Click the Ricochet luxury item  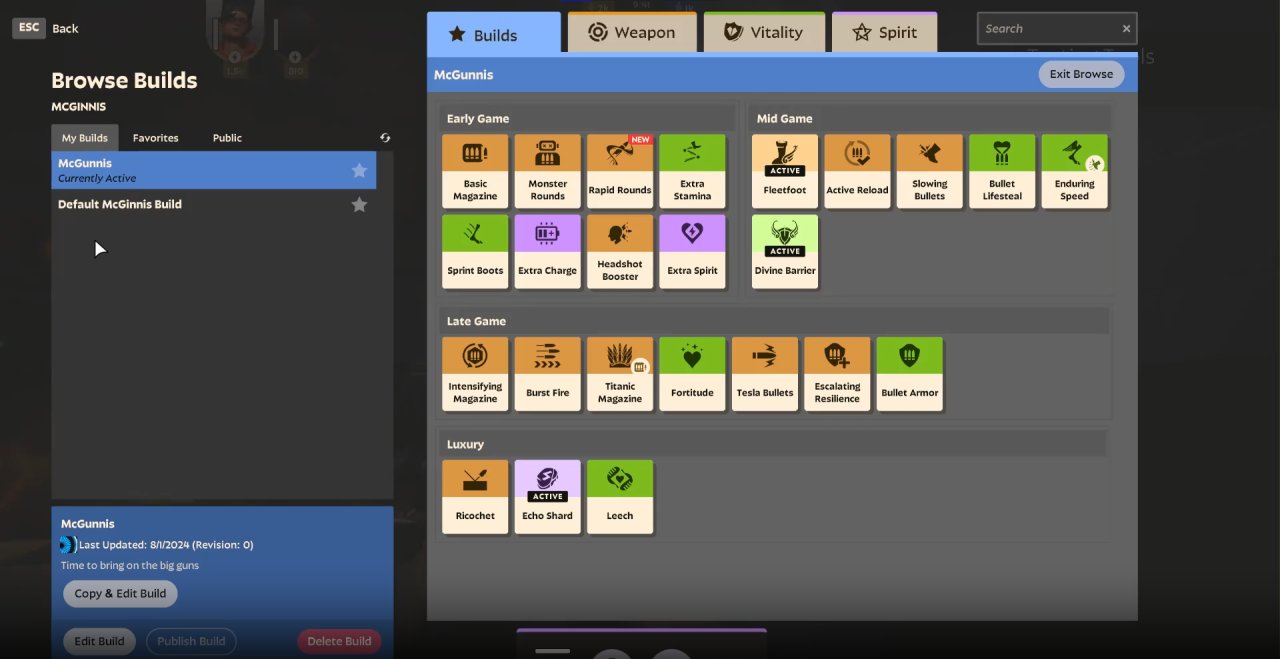click(475, 497)
